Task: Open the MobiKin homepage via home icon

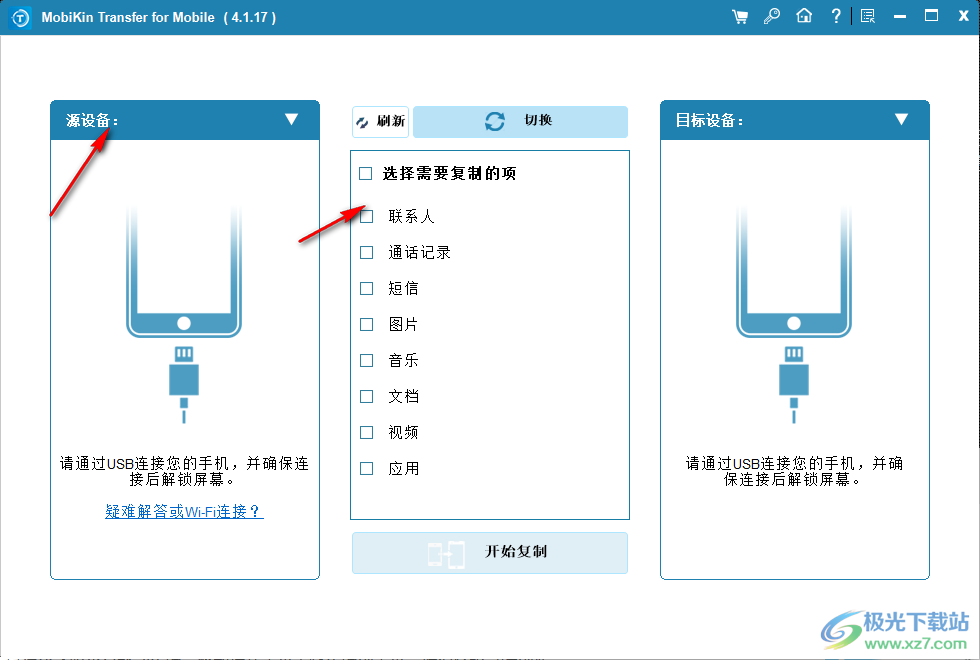Action: pos(804,15)
